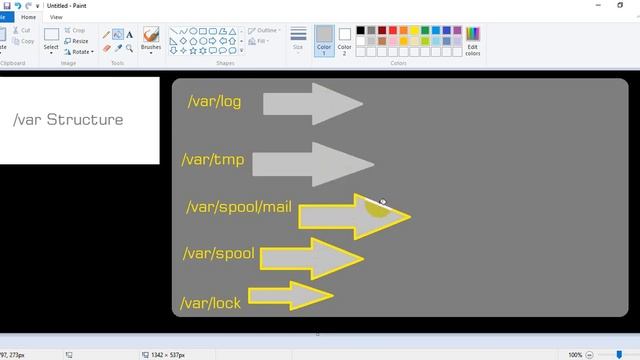Open the File menu tab
This screenshot has height=360, width=640.
6,17
